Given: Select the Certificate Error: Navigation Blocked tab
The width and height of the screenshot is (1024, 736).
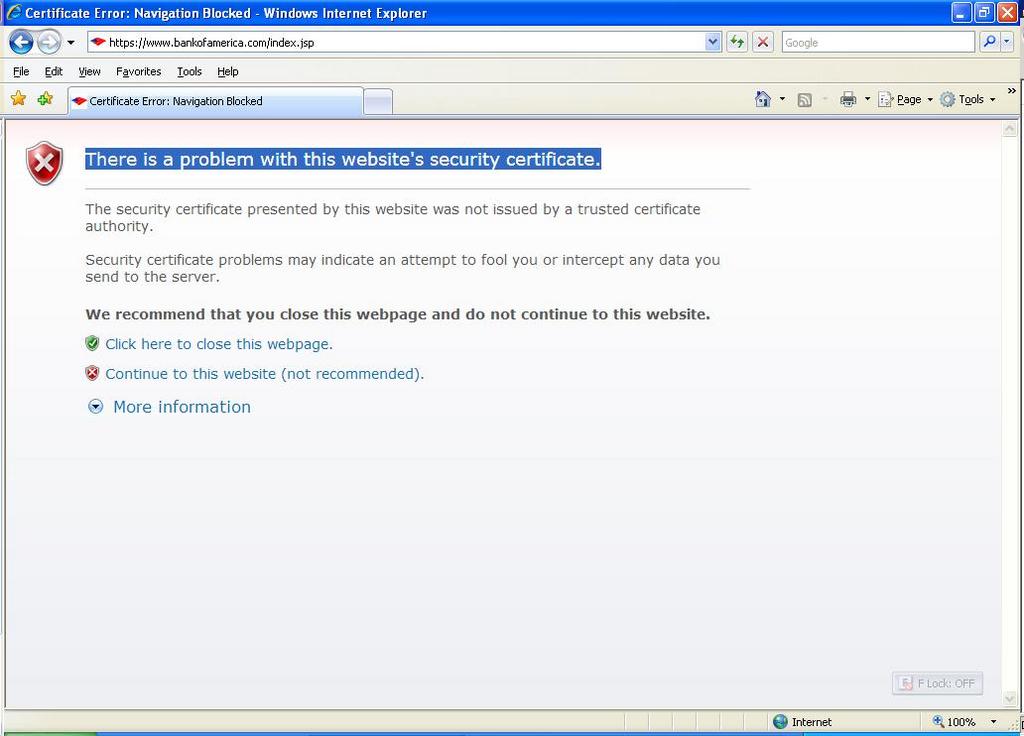Looking at the screenshot, I should (216, 101).
